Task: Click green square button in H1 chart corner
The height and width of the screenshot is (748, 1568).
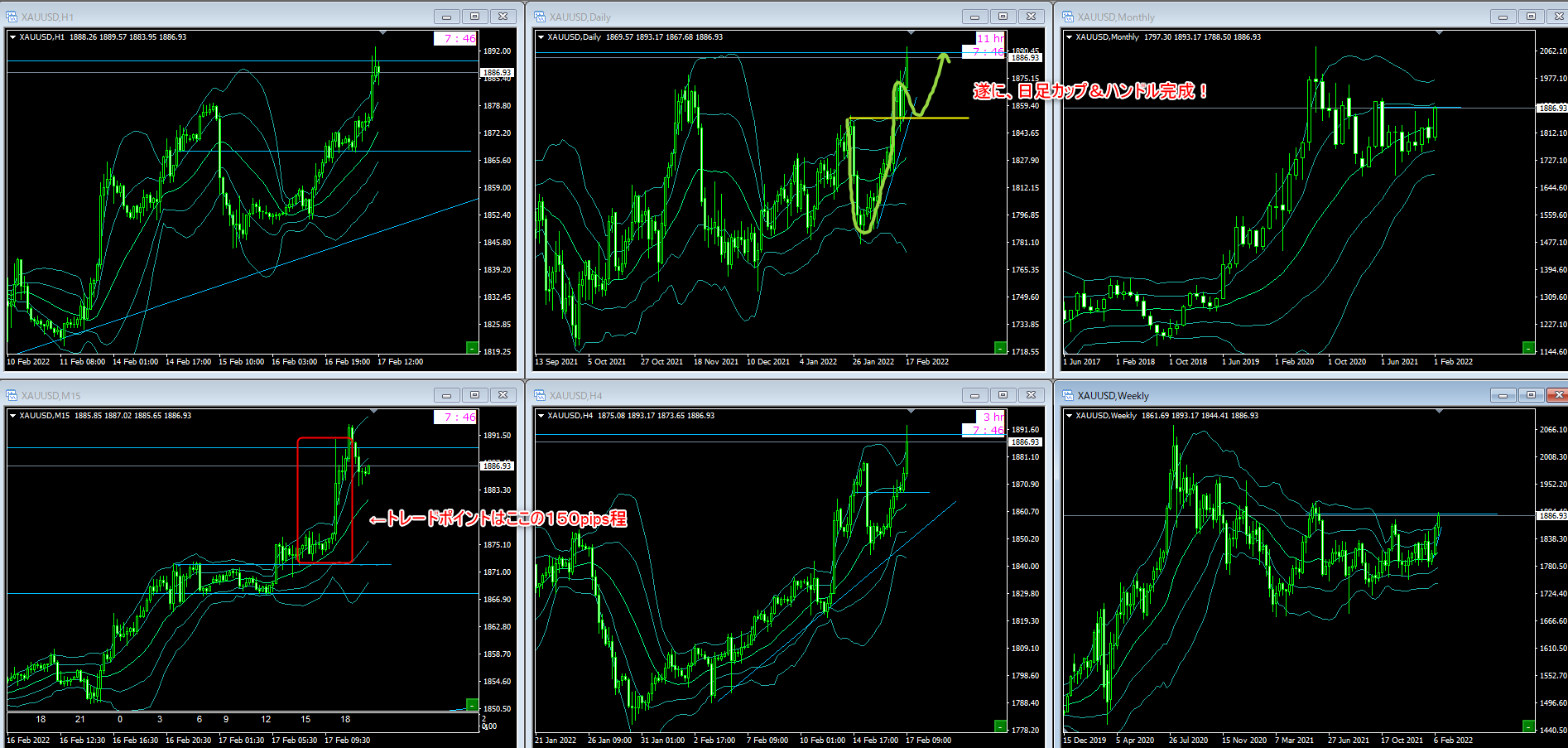Action: [472, 348]
